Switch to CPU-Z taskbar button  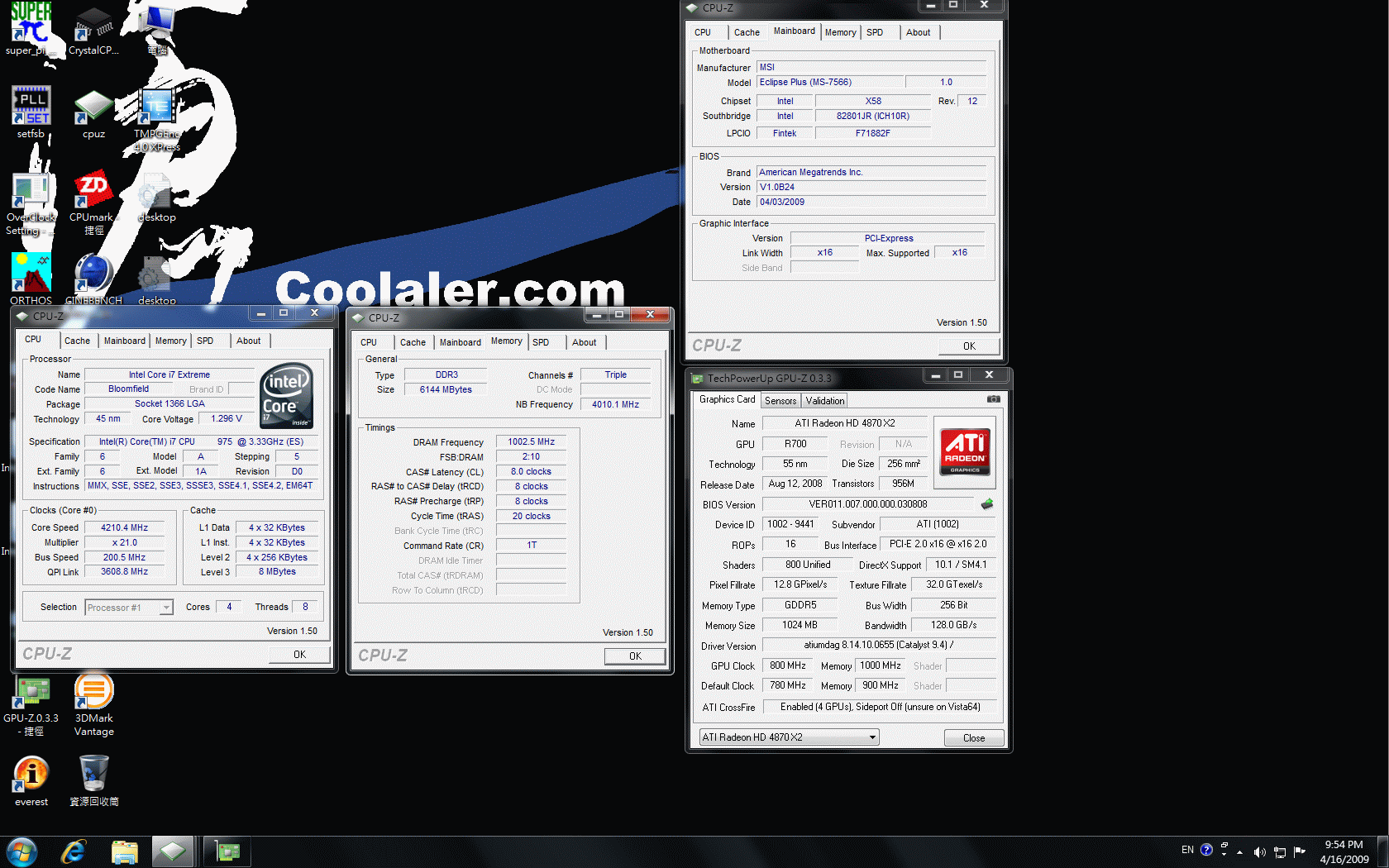173,851
